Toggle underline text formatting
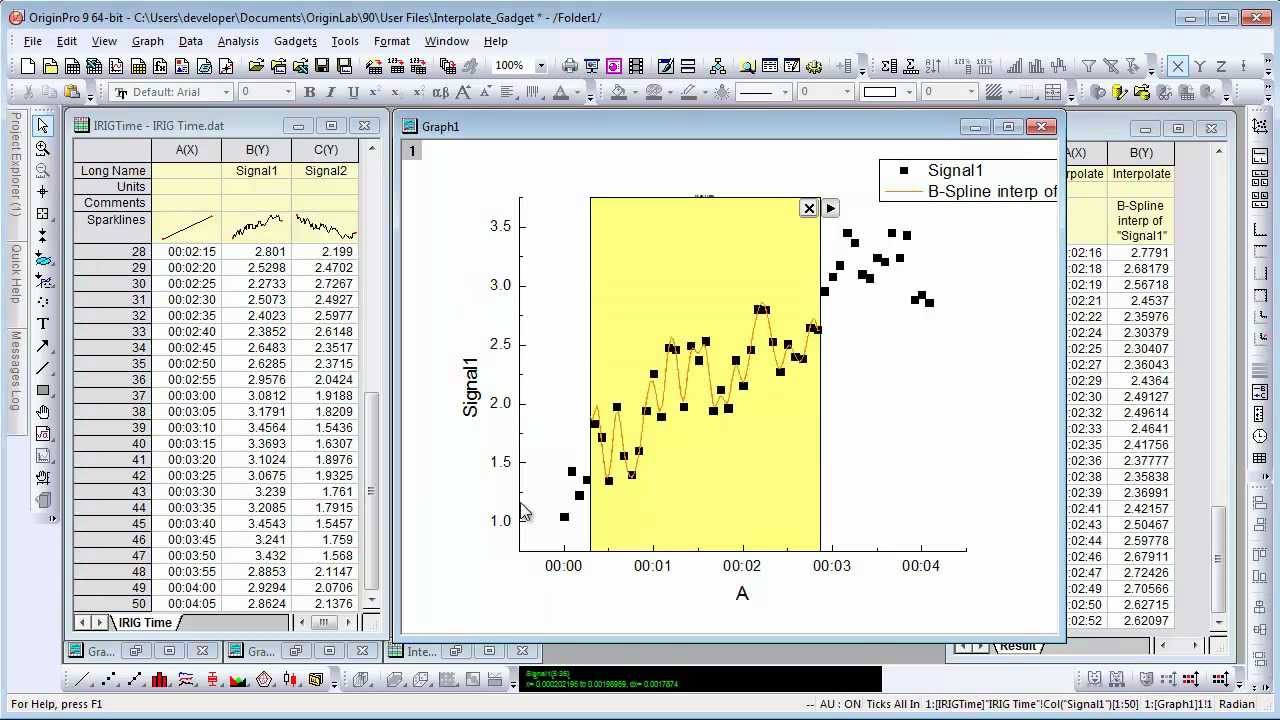 tap(353, 92)
